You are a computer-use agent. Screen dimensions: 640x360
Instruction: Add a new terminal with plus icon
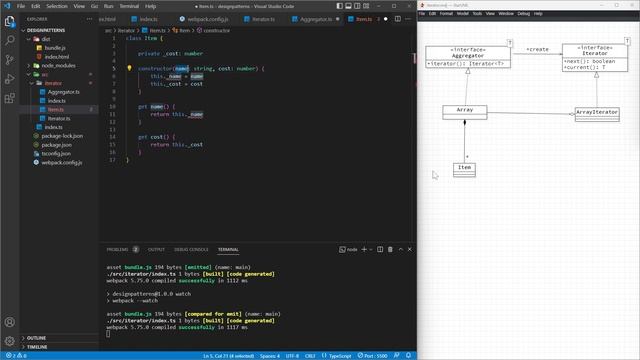pyautogui.click(x=364, y=249)
